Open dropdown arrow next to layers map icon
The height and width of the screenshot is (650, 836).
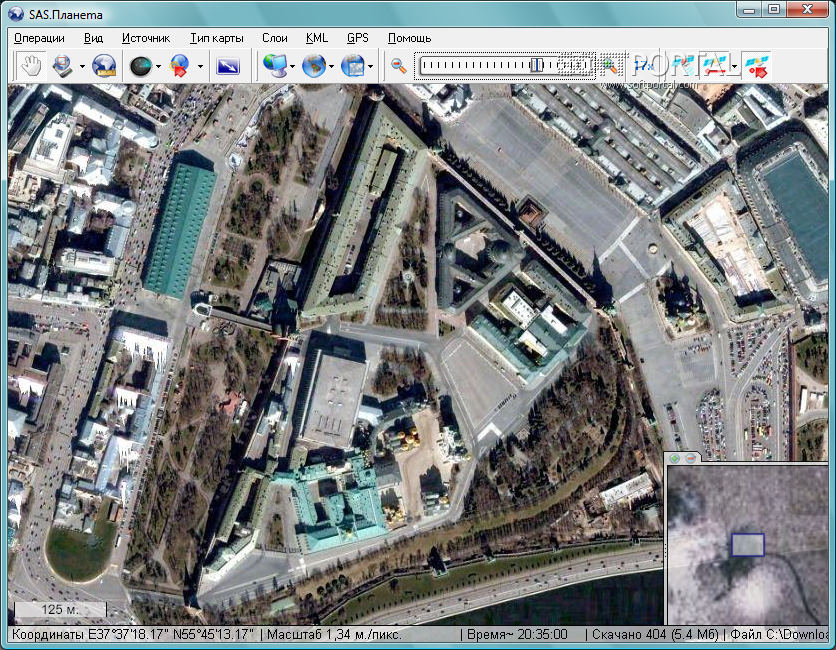[x=371, y=67]
